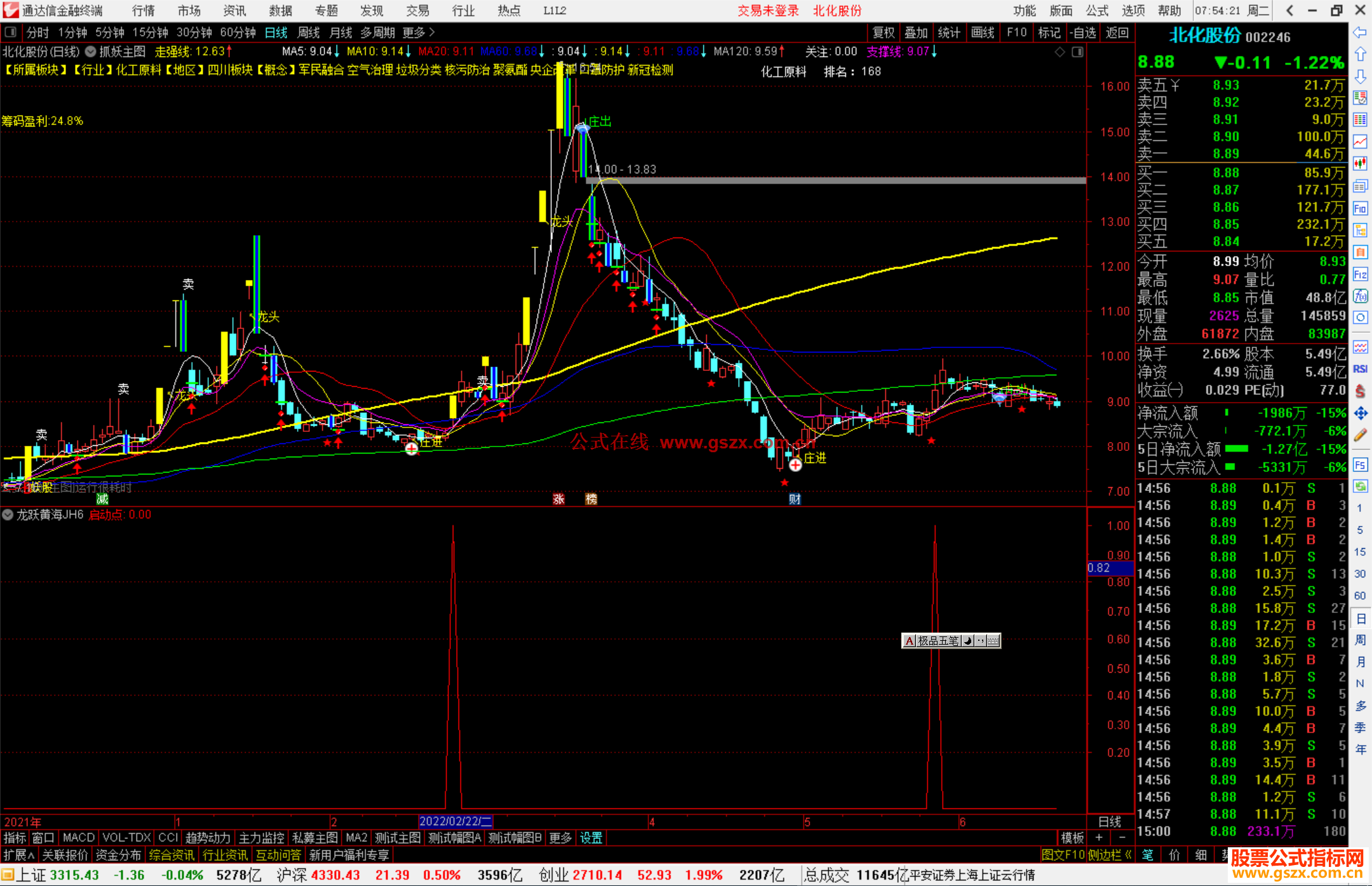The image size is (1372, 886).
Task: Click the 复权 button in chart toolbar
Action: point(884,32)
